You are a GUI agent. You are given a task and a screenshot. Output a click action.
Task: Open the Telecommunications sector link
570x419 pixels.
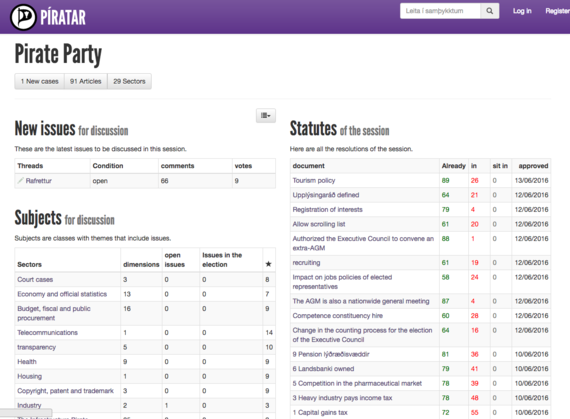48,333
